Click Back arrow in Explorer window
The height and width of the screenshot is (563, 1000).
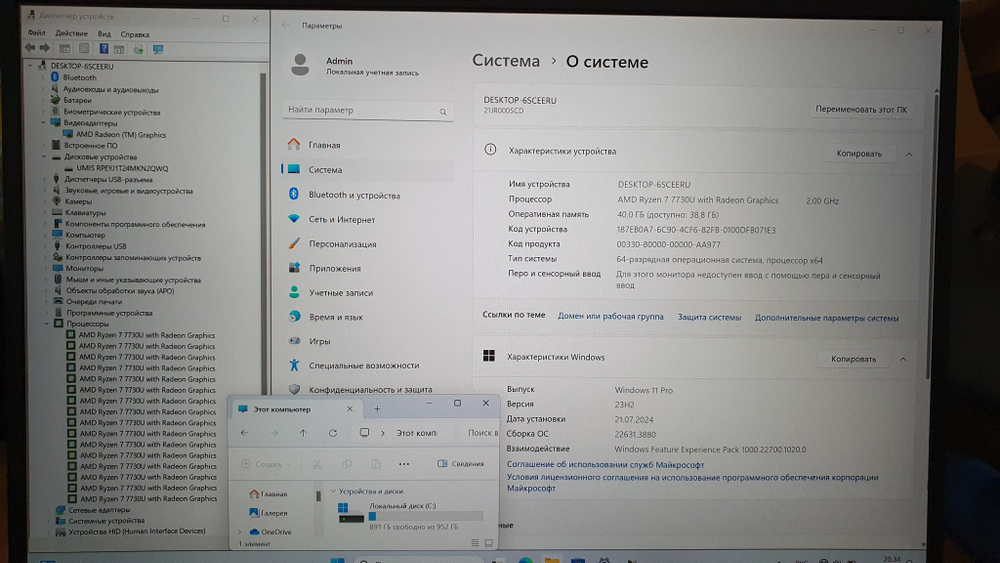(x=244, y=433)
